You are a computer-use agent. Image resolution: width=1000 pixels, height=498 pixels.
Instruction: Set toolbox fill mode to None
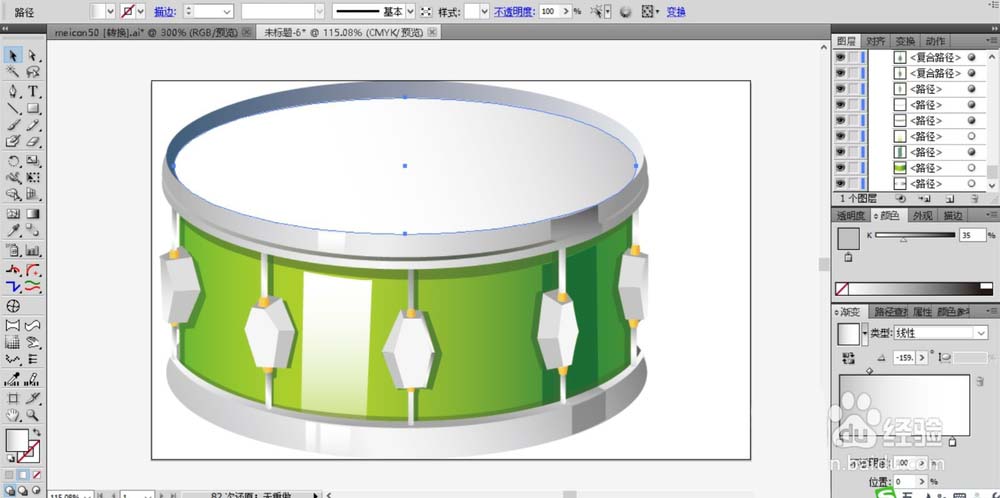[x=37, y=475]
